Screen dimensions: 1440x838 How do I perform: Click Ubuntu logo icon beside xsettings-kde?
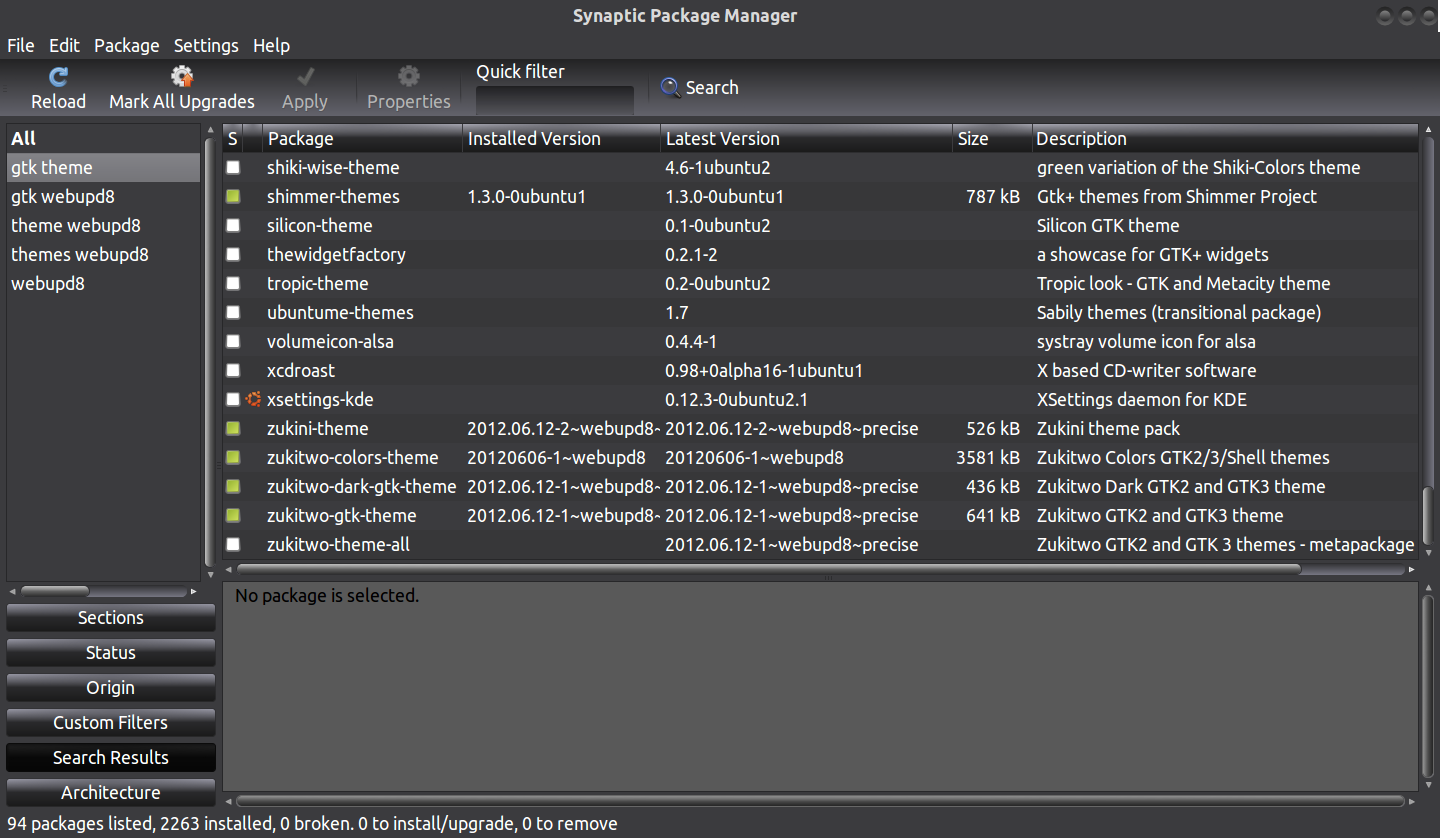click(x=253, y=399)
